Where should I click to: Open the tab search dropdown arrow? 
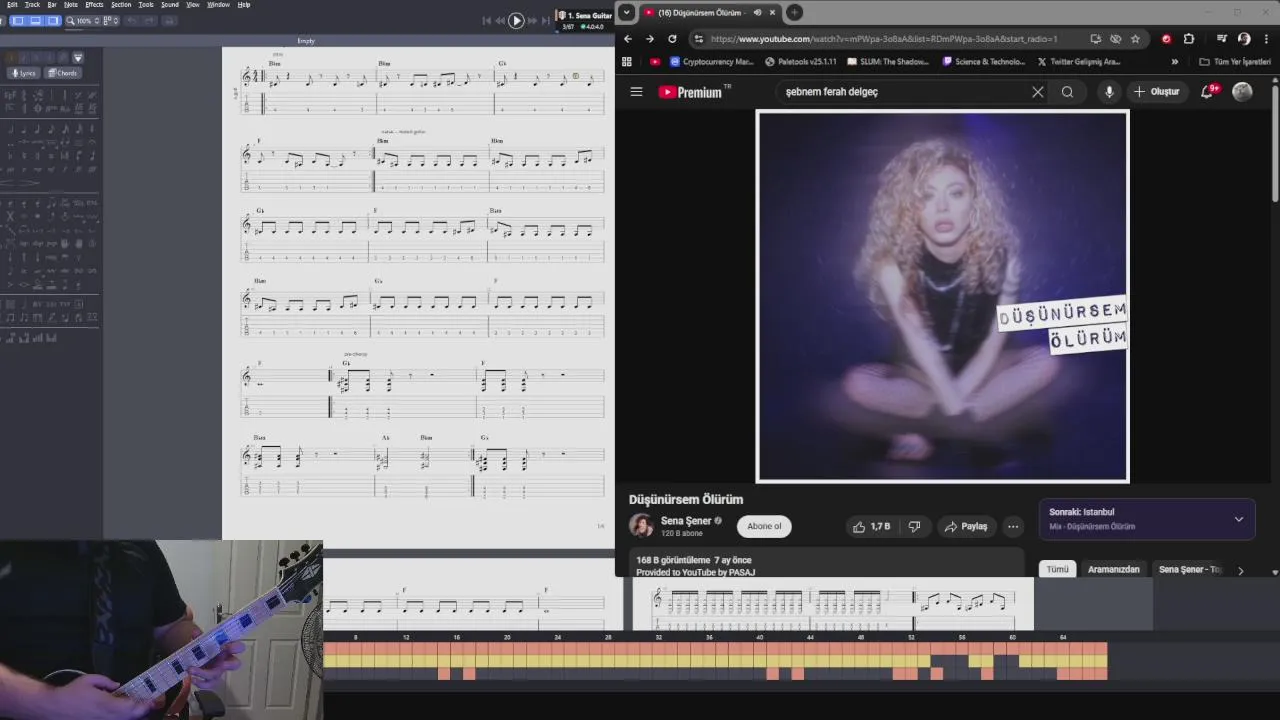[x=626, y=13]
